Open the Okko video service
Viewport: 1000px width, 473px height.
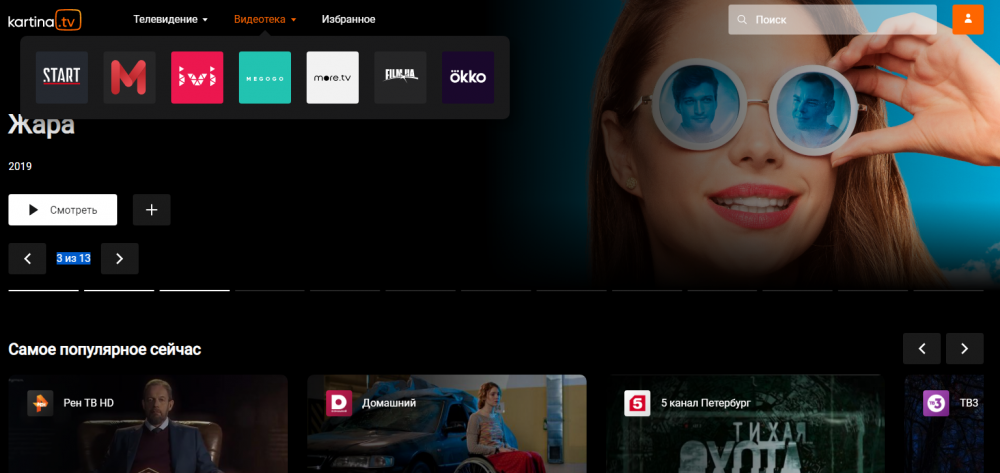(468, 78)
